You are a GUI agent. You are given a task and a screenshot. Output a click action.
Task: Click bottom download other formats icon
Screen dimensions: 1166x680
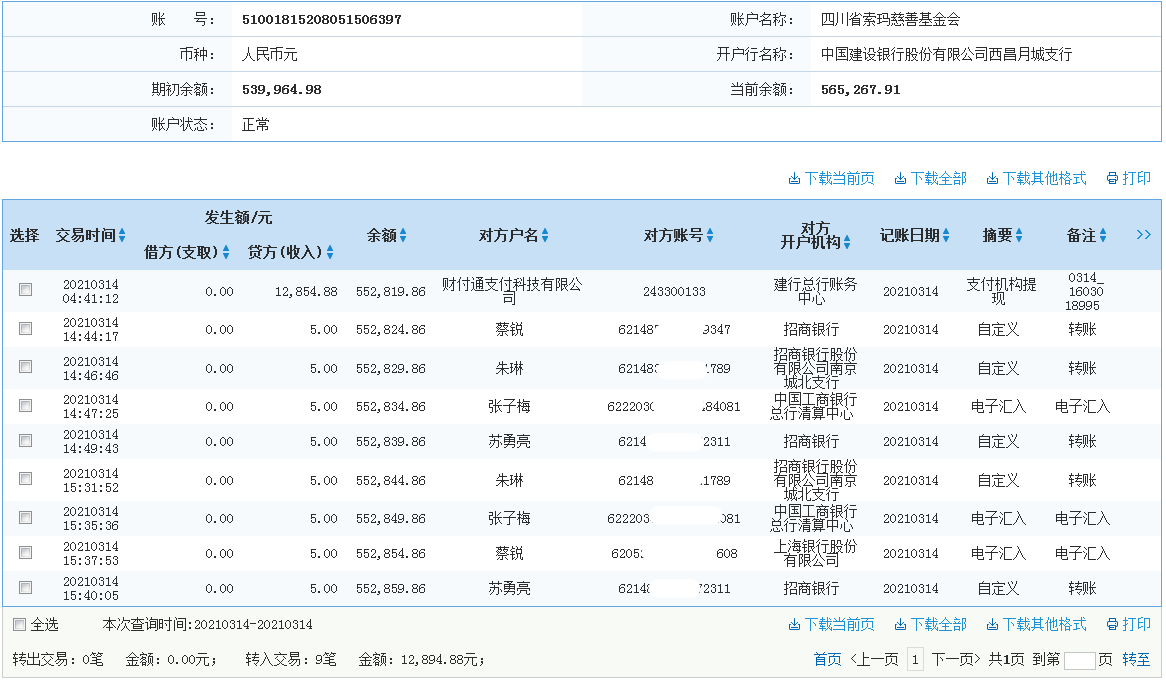pos(992,625)
